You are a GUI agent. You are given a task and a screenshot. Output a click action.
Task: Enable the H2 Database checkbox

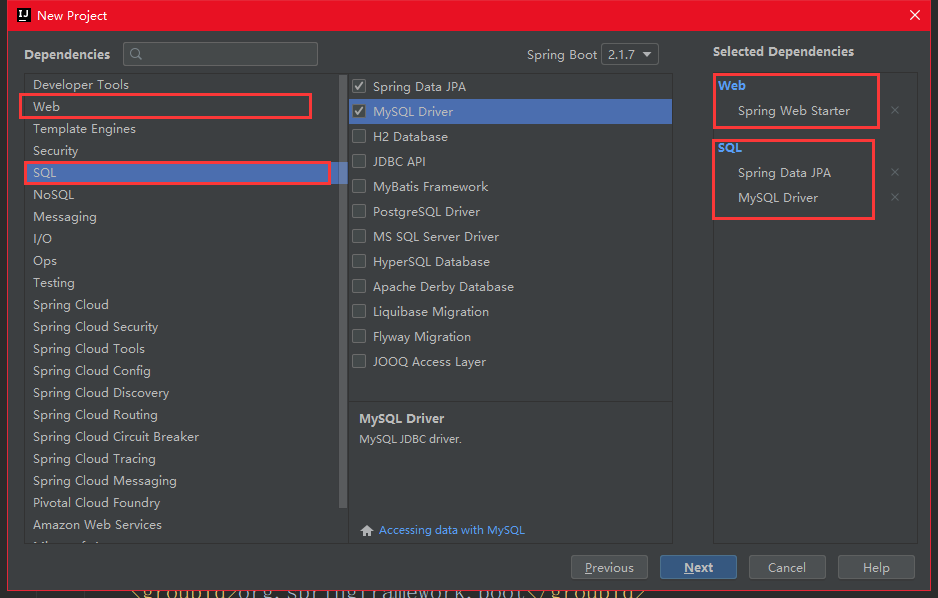click(359, 136)
